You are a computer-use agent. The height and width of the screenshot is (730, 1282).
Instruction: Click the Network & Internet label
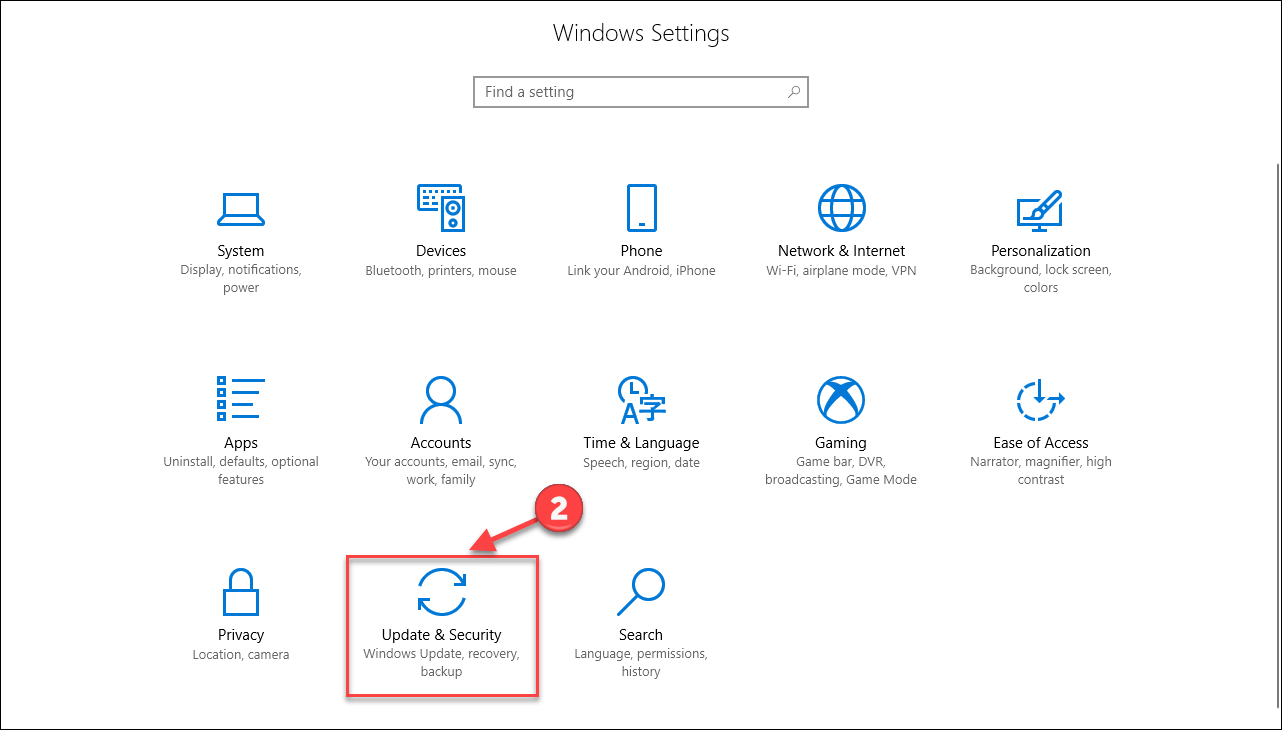[x=841, y=251]
